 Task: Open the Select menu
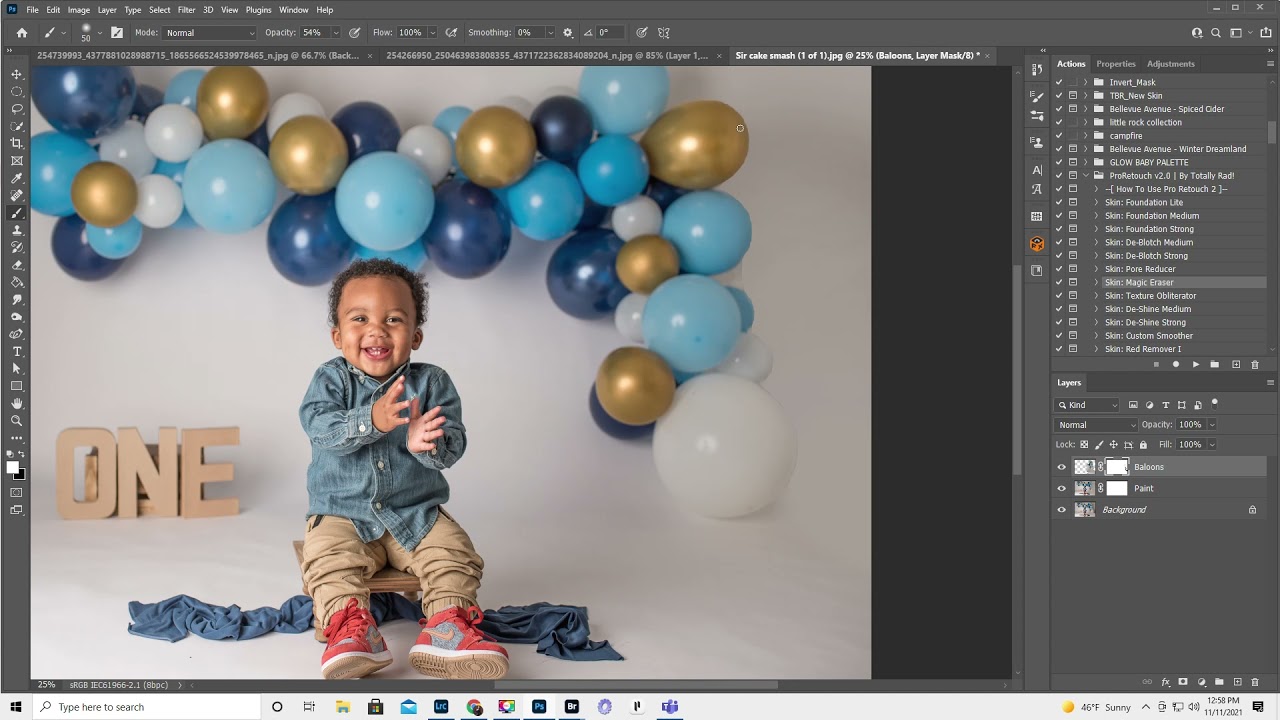click(x=160, y=10)
